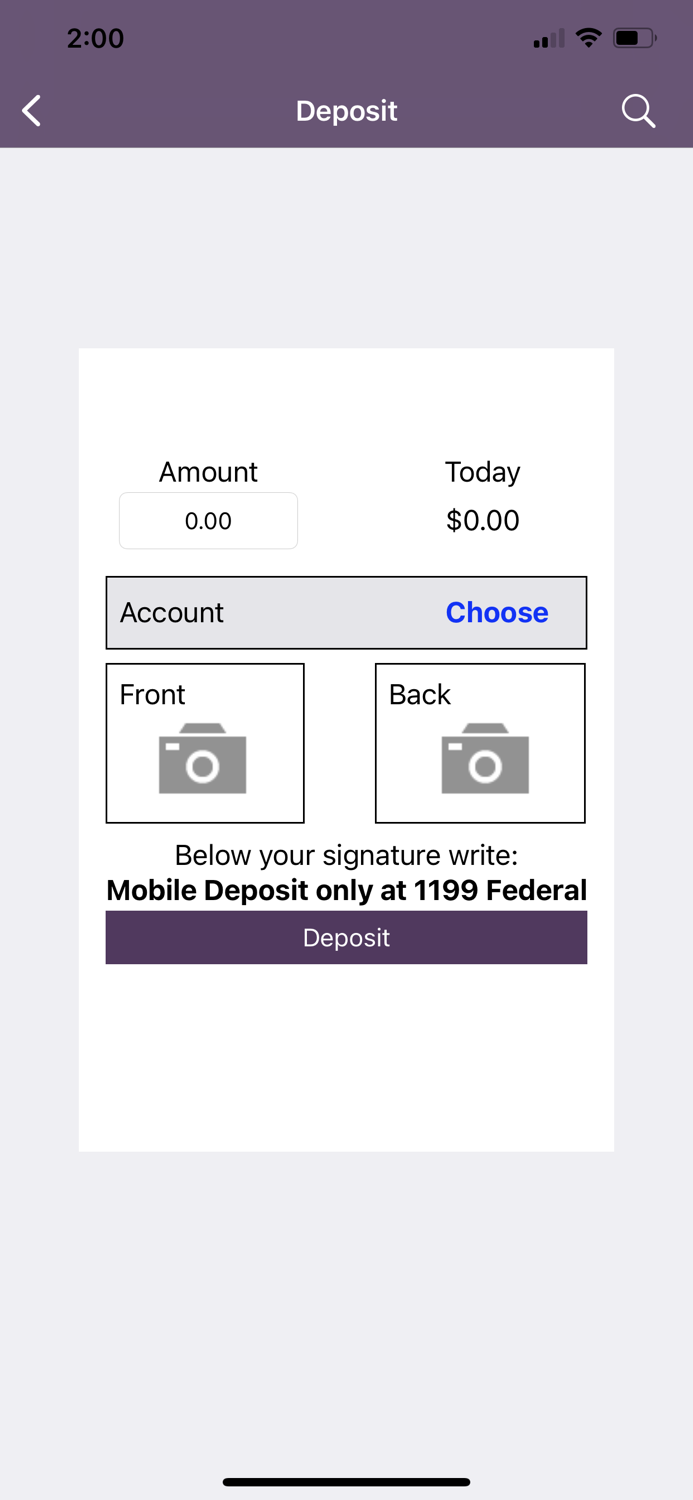
Task: Tap the front check camera icon
Action: point(204,758)
